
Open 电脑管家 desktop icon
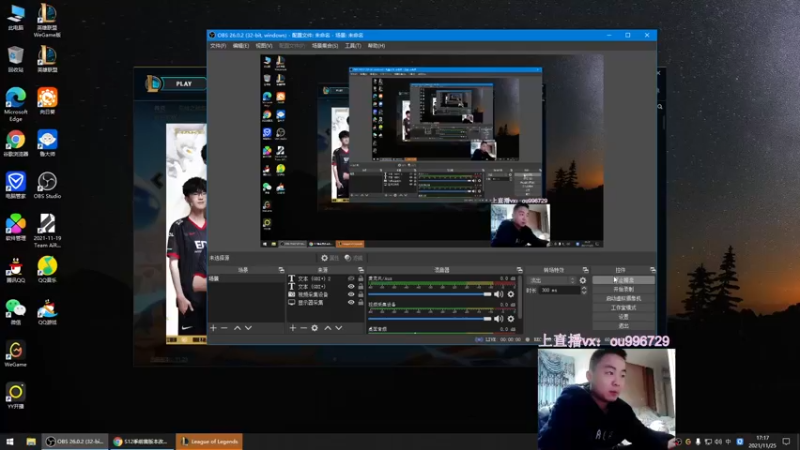16,185
